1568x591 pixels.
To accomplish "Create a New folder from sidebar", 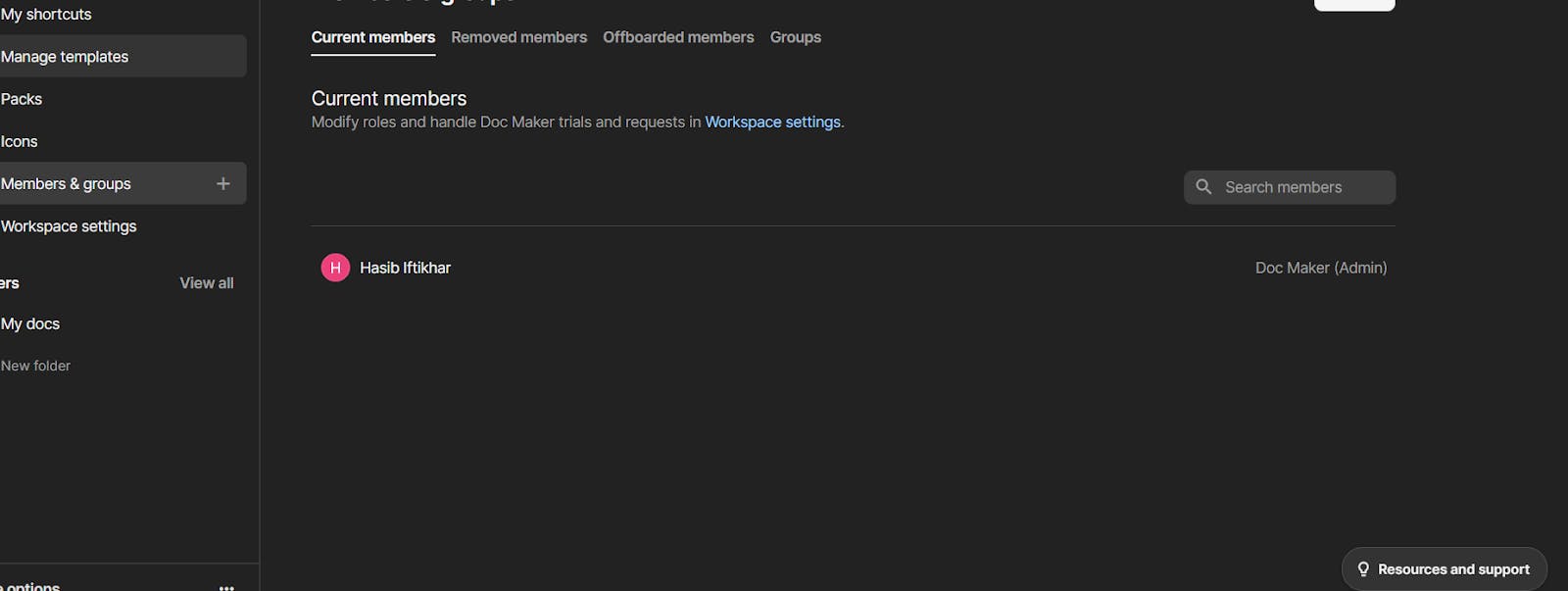I will 36,366.
